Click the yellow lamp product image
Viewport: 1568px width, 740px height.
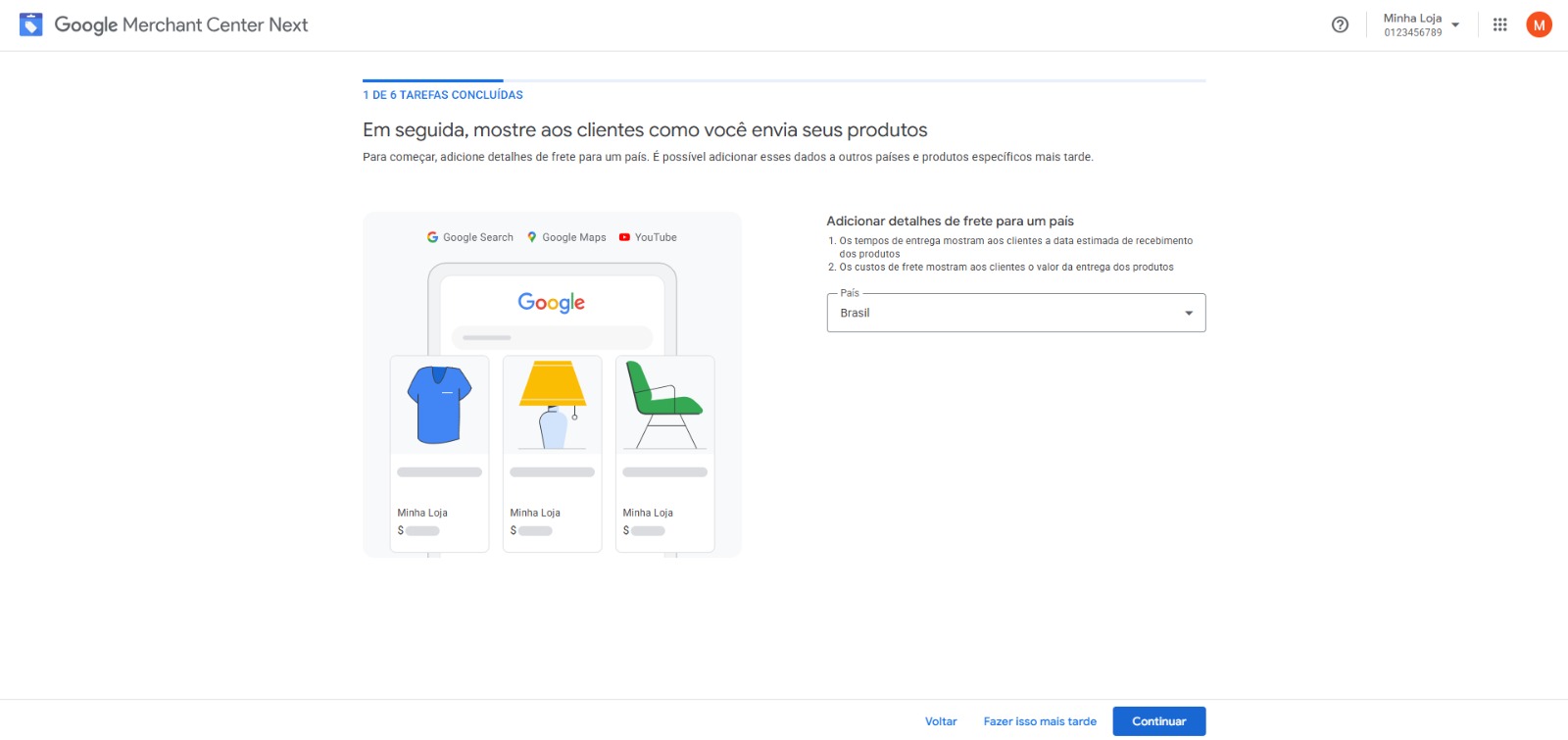[x=553, y=404]
